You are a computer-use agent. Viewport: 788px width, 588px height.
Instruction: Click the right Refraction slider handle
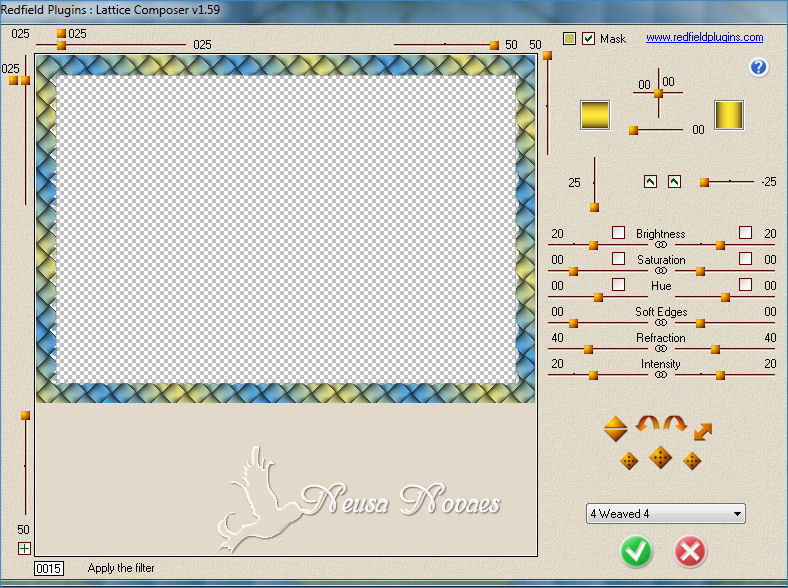click(x=715, y=349)
